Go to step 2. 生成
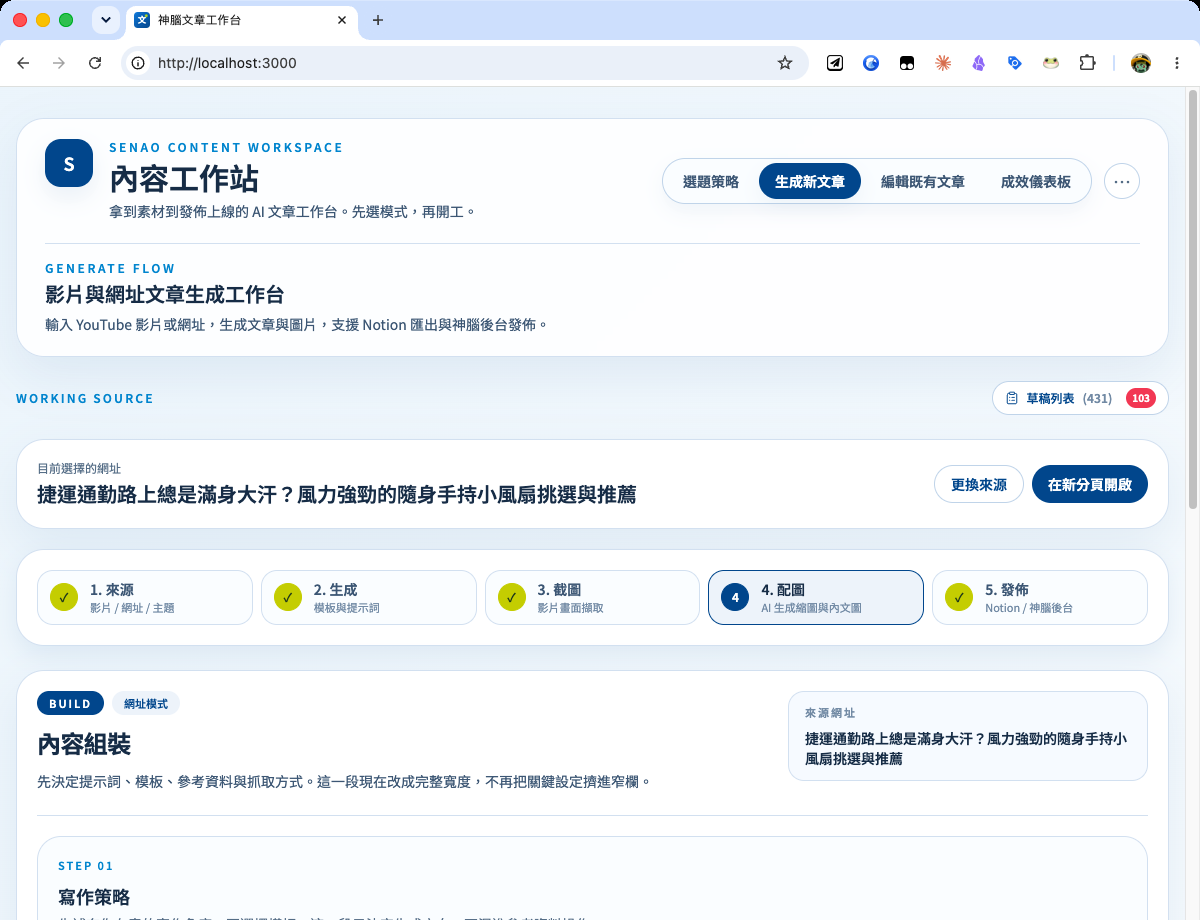1200x920 pixels. click(369, 597)
